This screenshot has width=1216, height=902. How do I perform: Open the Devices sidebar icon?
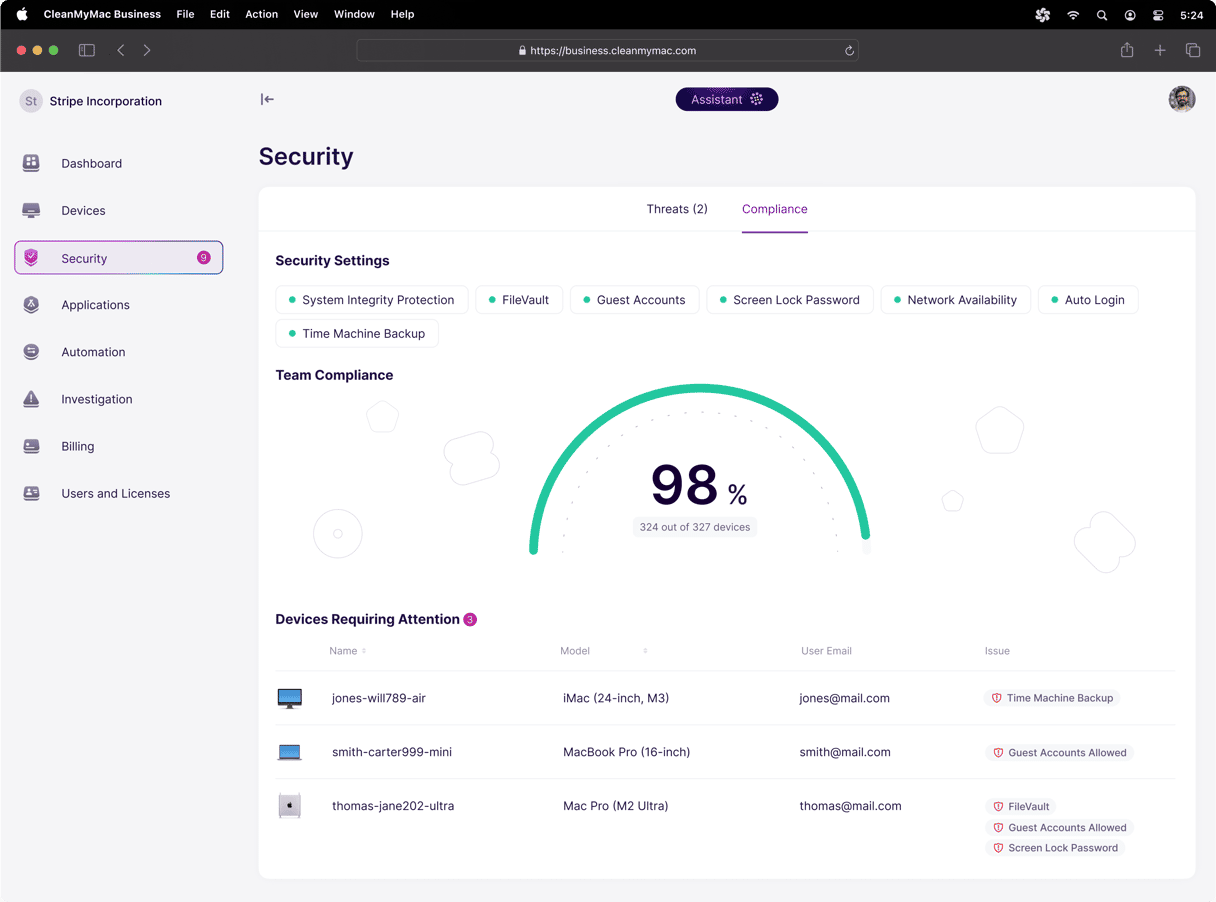click(x=31, y=210)
